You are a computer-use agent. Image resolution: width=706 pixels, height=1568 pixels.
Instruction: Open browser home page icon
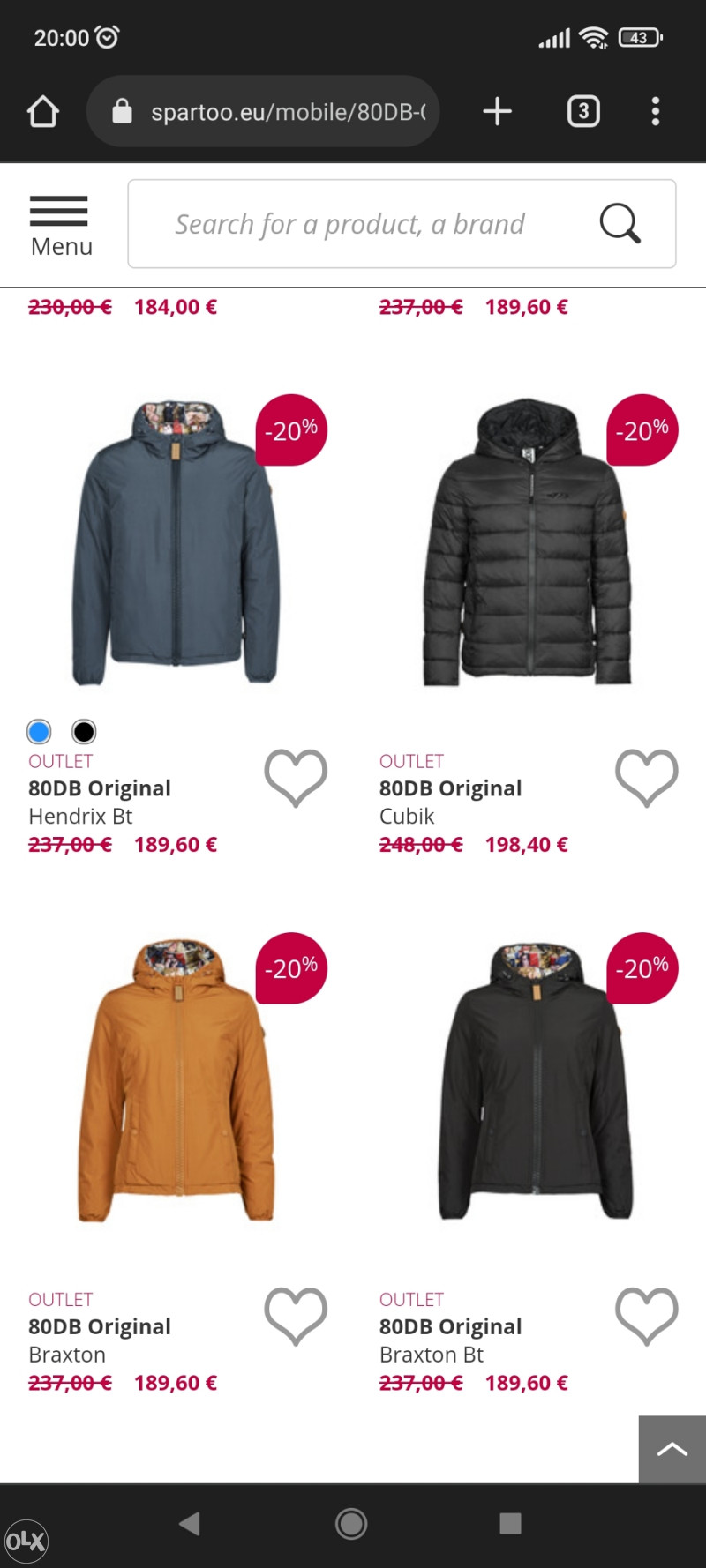pos(42,111)
